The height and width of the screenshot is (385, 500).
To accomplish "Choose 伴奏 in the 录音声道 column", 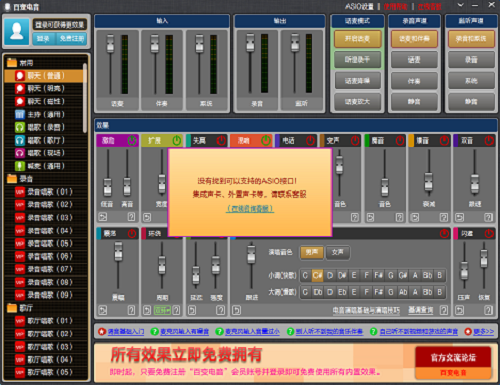I will coord(414,81).
